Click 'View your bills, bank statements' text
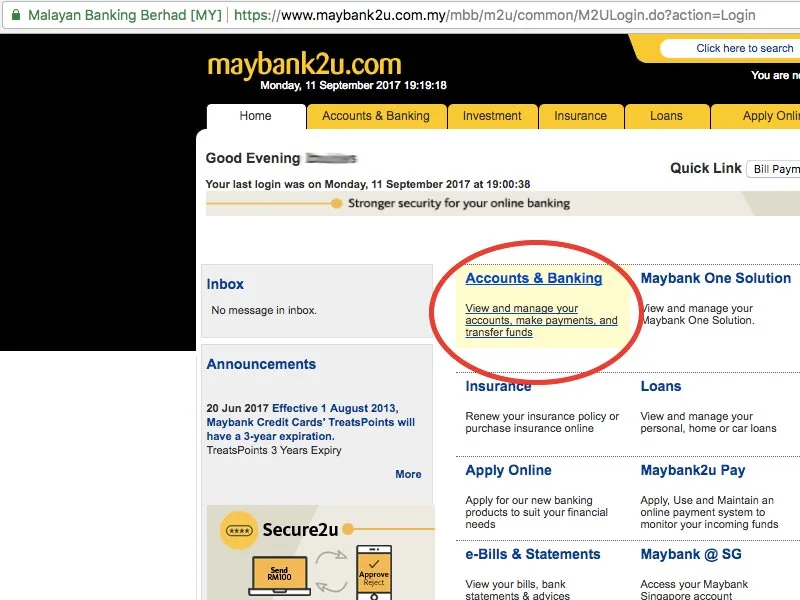Viewport: 800px width, 600px height. pyautogui.click(x=517, y=589)
